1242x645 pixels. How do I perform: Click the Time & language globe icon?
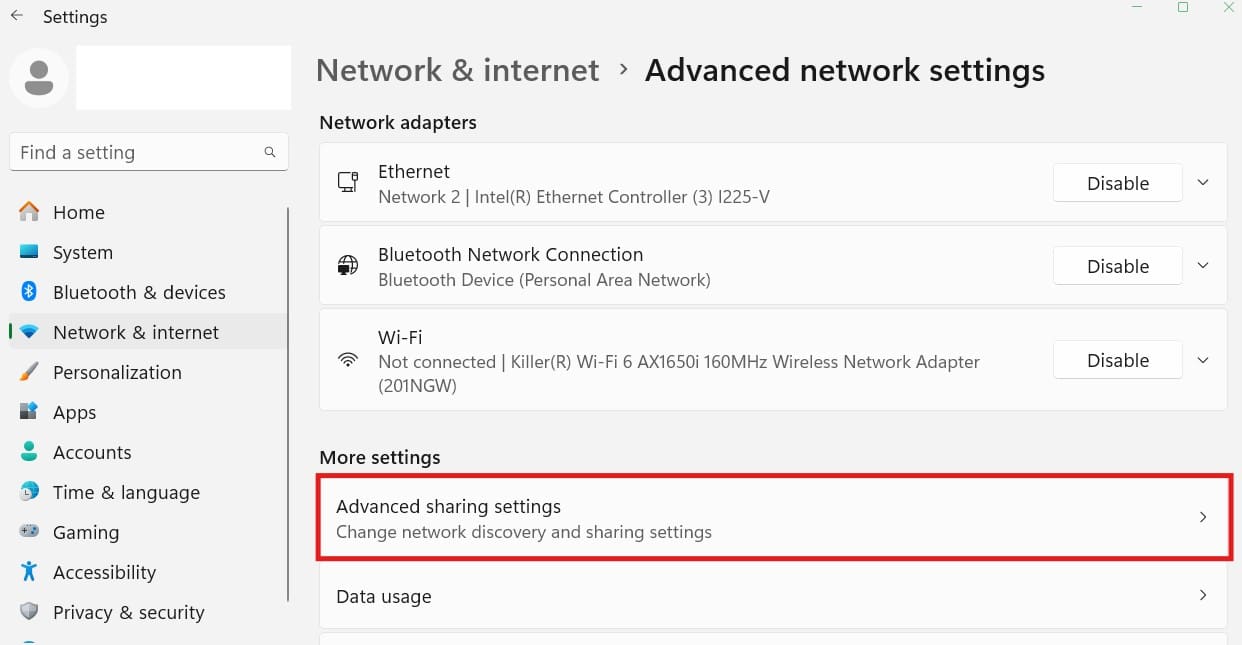click(x=29, y=492)
